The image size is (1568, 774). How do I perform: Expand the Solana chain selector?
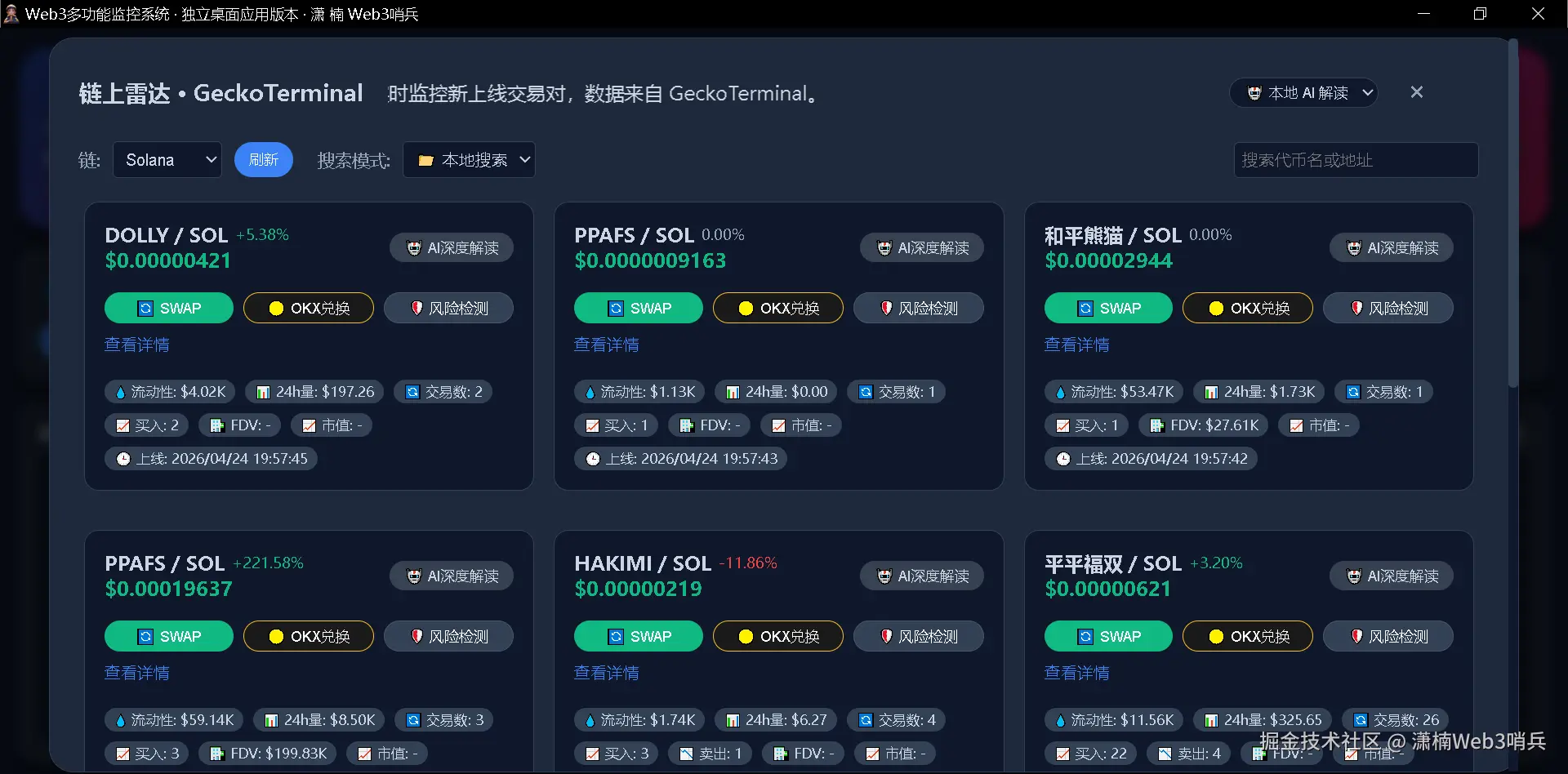click(x=167, y=160)
